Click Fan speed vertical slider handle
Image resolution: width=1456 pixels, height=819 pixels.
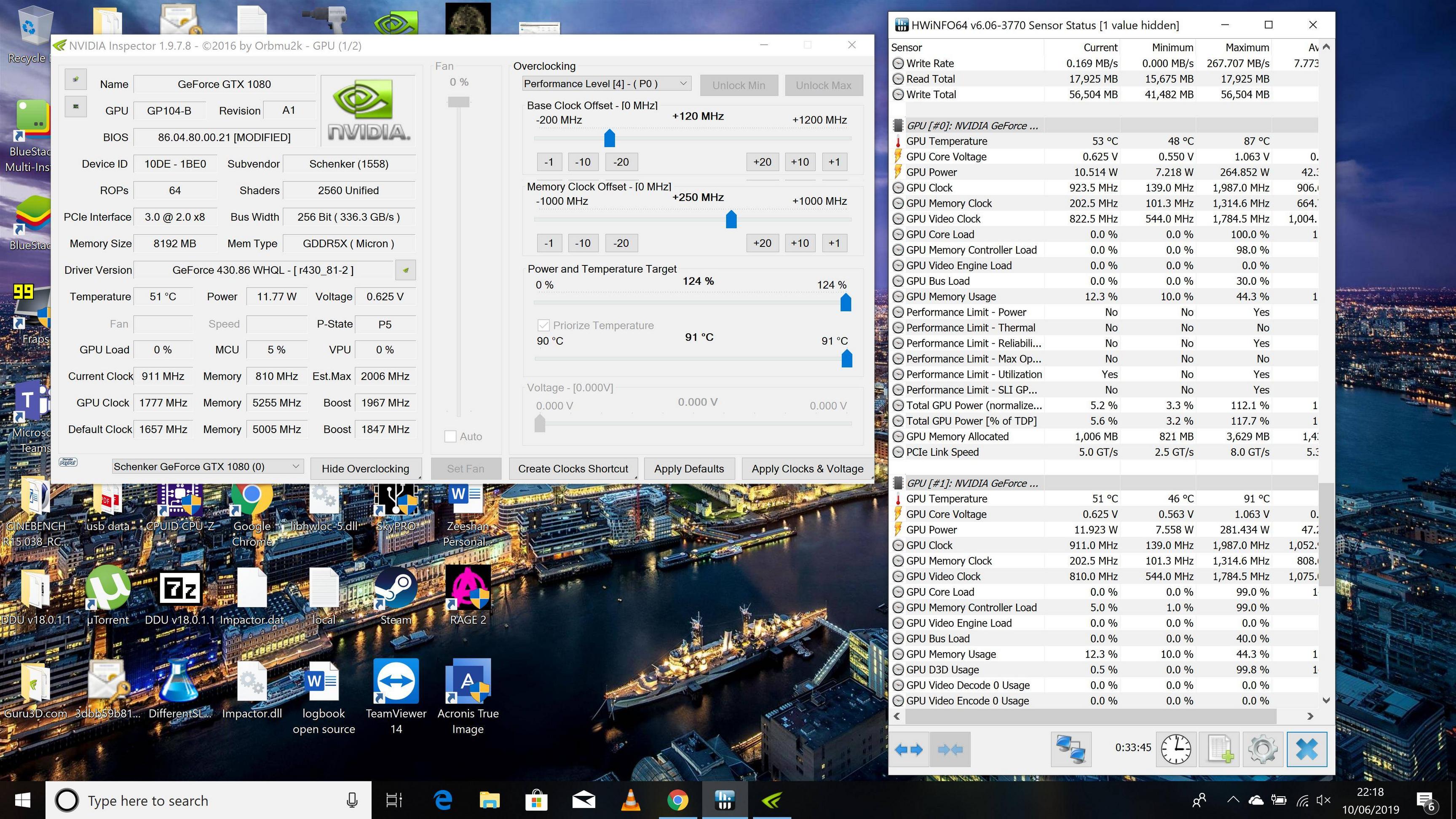point(459,102)
